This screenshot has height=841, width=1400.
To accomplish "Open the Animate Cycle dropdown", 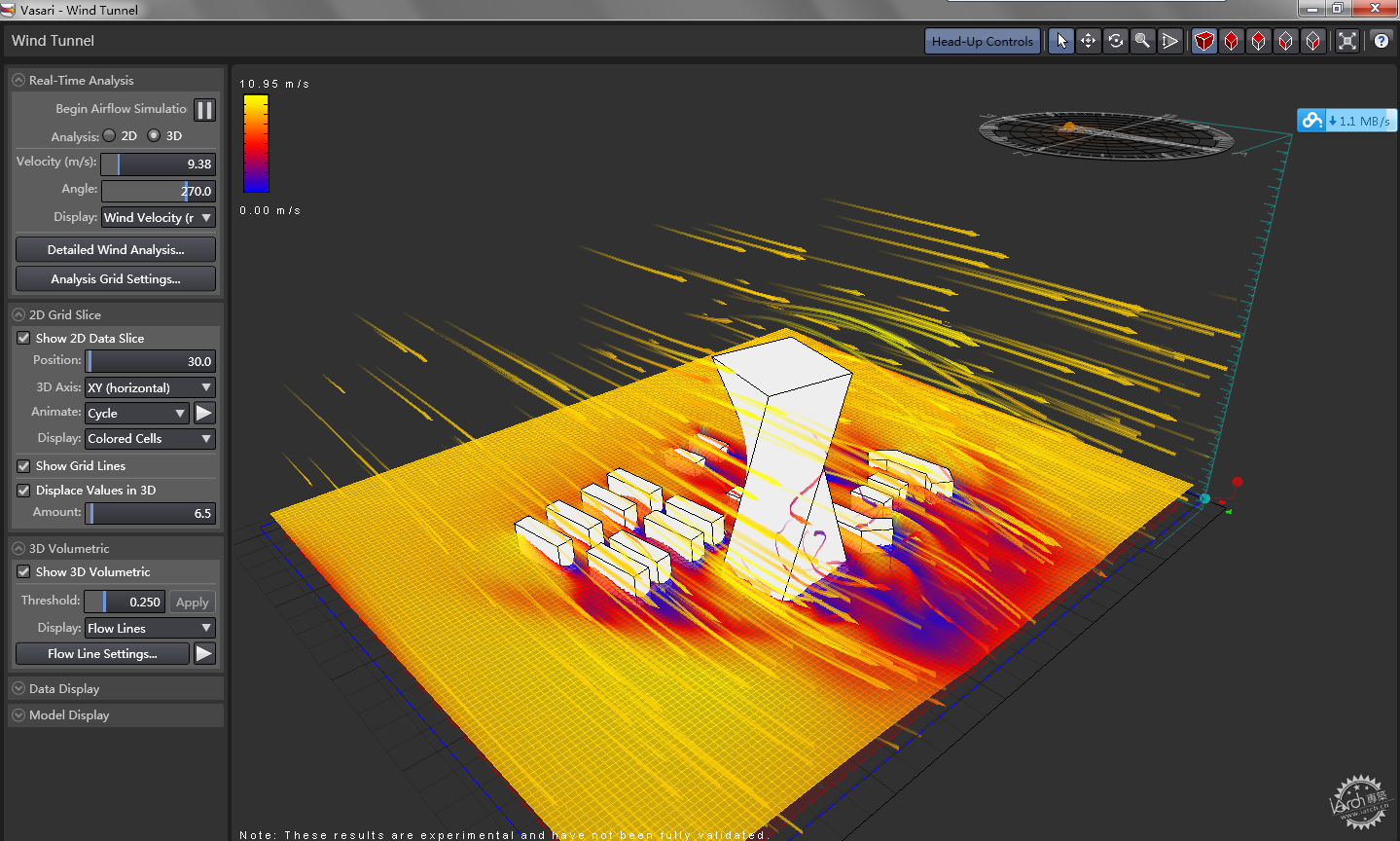I will (137, 413).
